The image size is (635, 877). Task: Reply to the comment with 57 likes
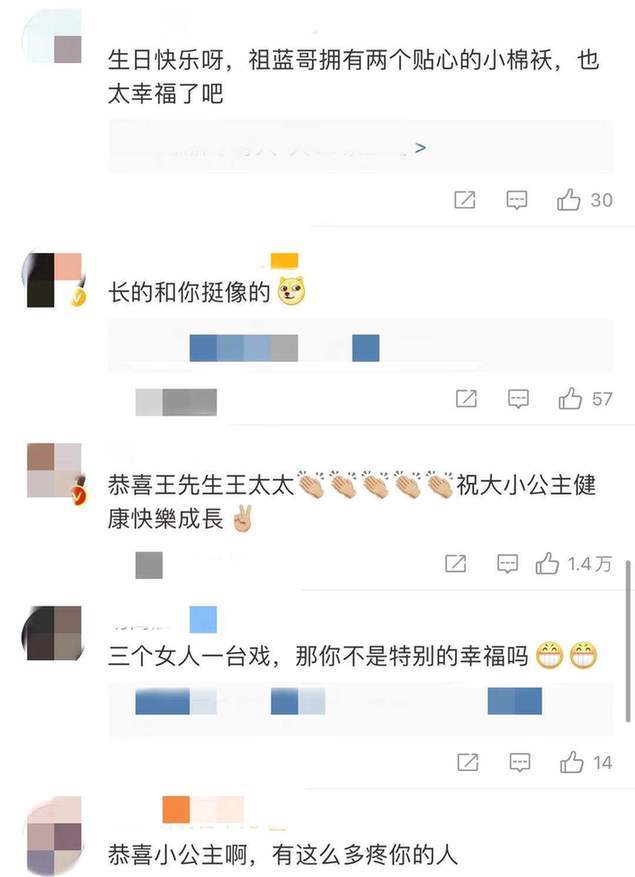[518, 398]
